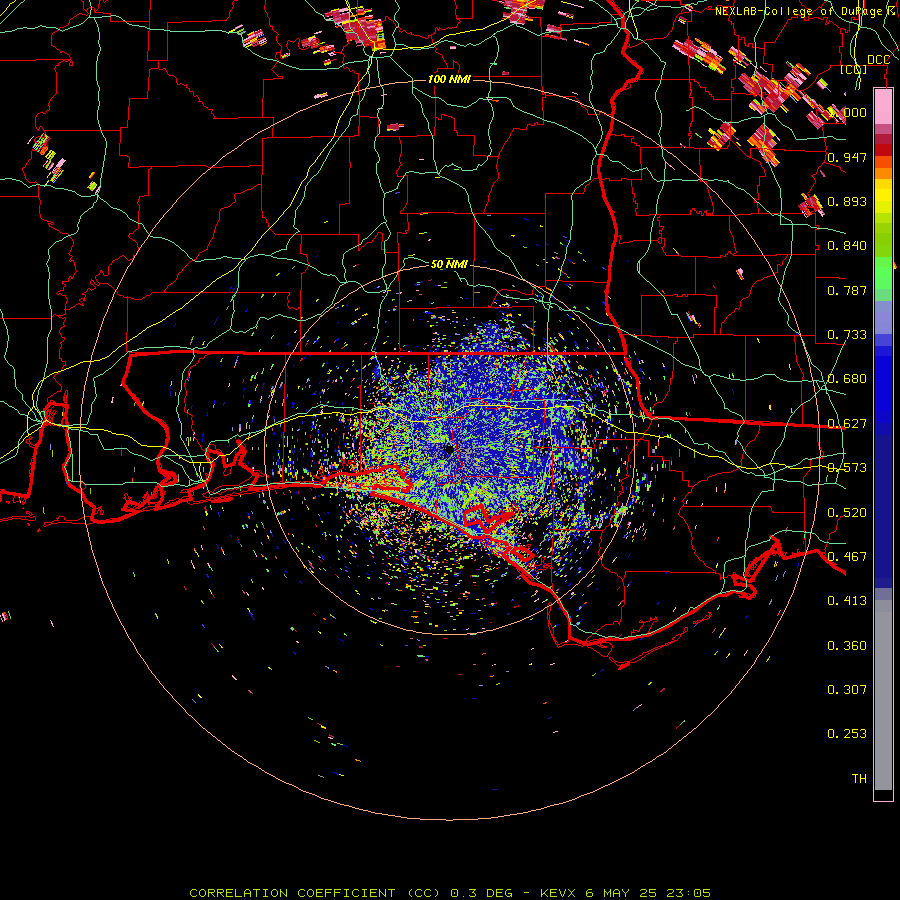900x900 pixels.
Task: Click "CORRELATION COEFFICIENT (CC)" in the bottom caption
Action: click(317, 893)
